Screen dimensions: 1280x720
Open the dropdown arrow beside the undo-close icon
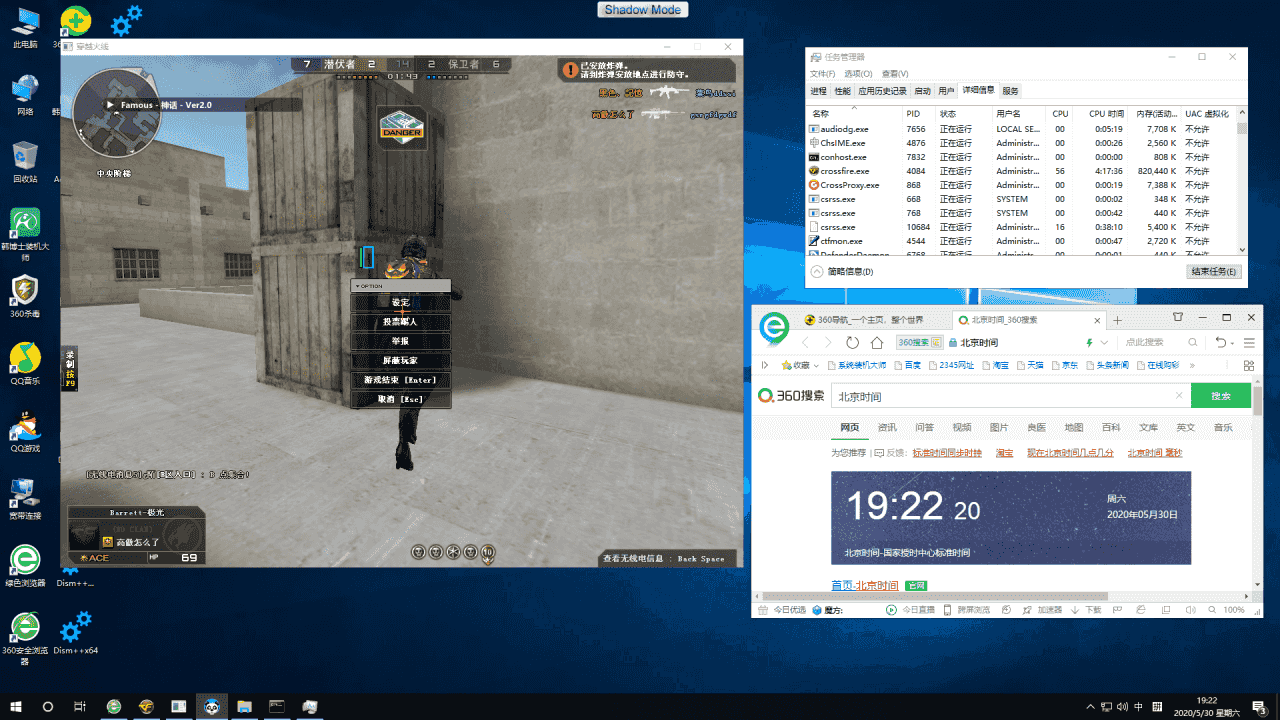pos(1232,342)
